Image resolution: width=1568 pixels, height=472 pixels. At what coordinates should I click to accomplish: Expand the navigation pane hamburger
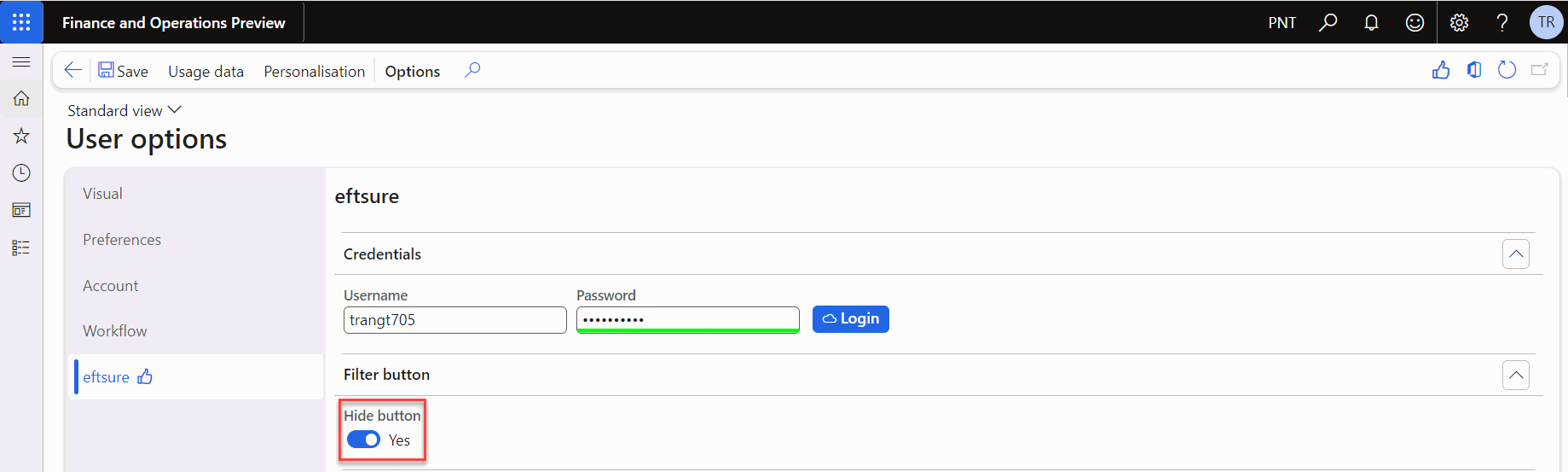[21, 62]
